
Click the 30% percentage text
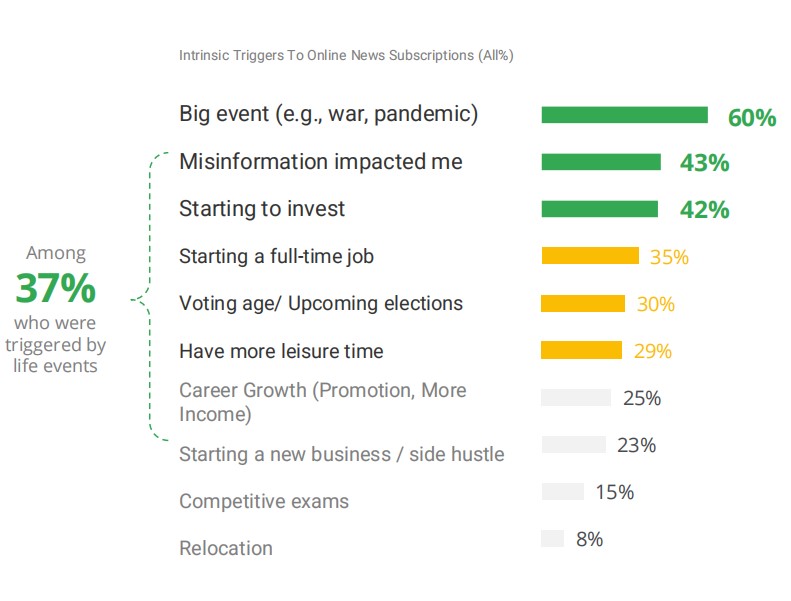655,304
